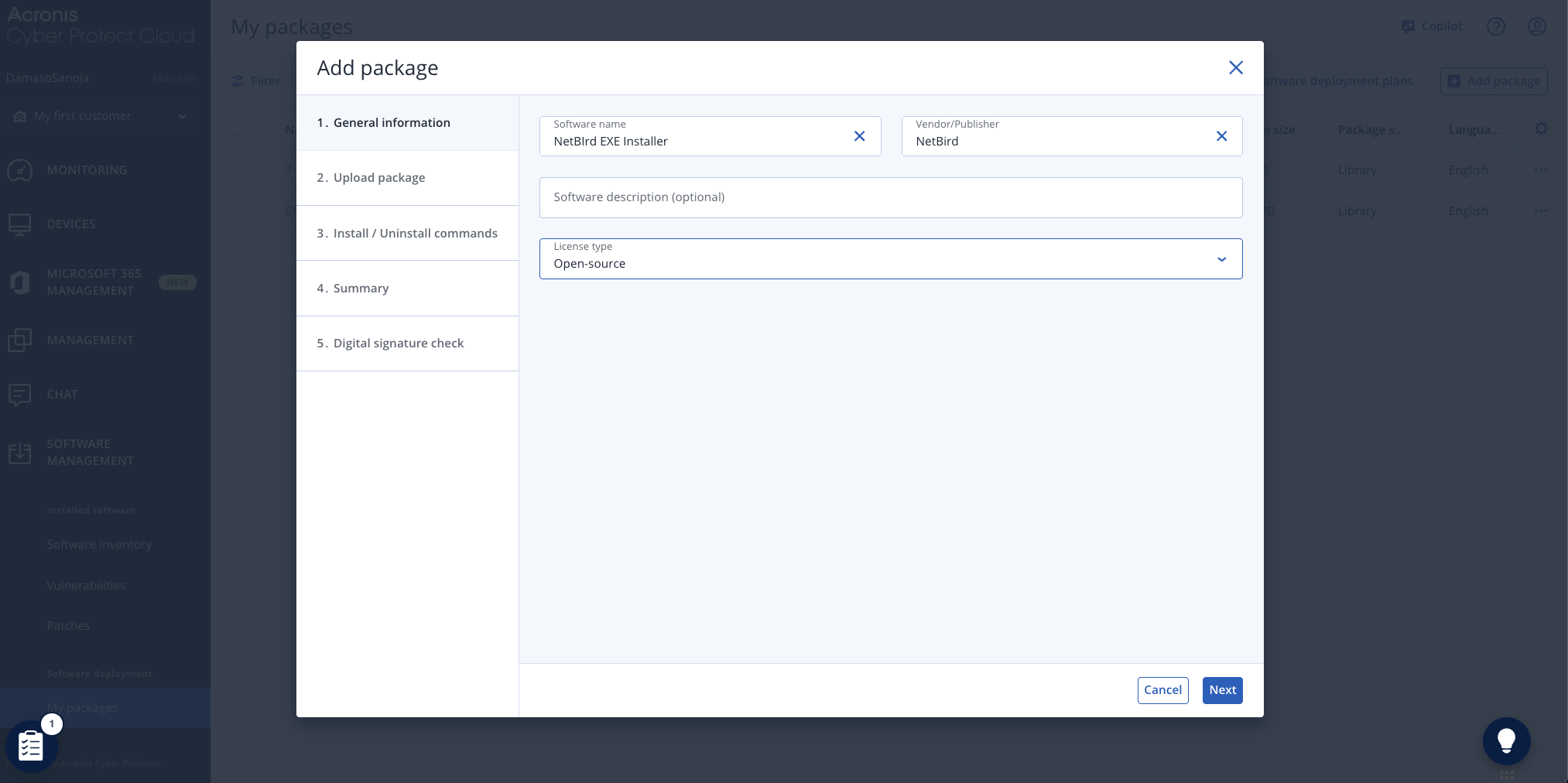Click the Software Management icon

tap(20, 453)
